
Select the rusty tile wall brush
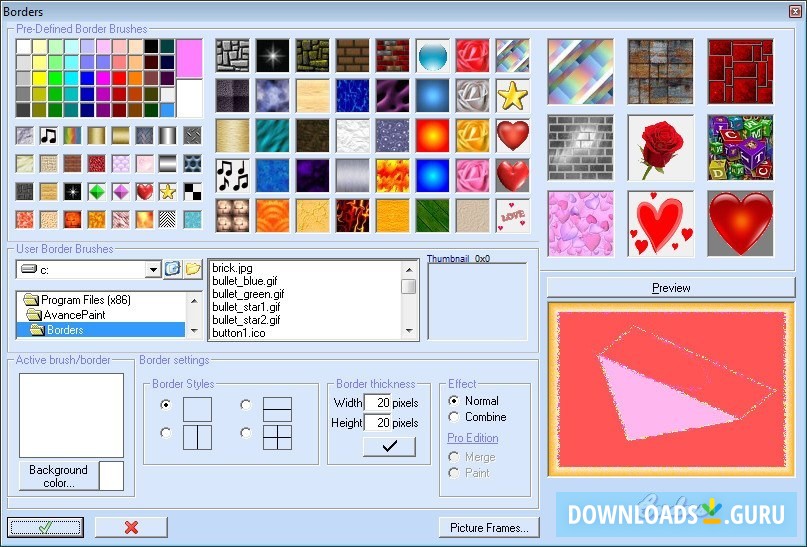pyautogui.click(x=661, y=72)
